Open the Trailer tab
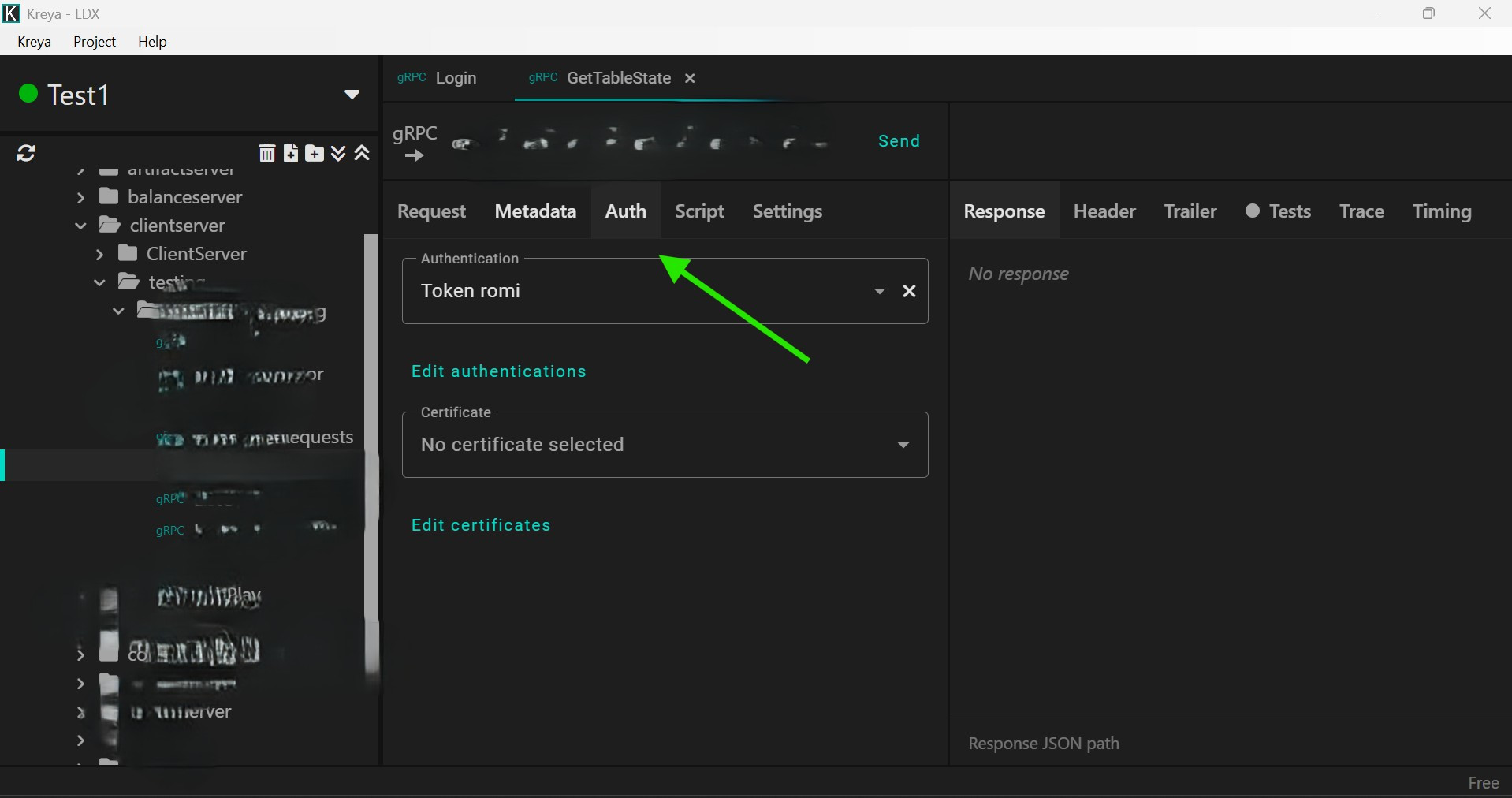The height and width of the screenshot is (798, 1512). click(1190, 211)
